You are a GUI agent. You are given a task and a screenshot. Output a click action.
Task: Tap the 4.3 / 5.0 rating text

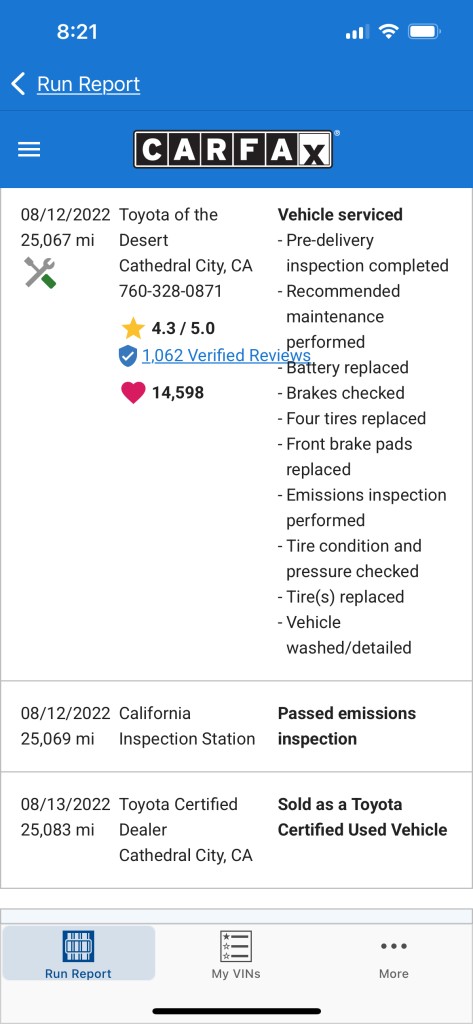[183, 328]
